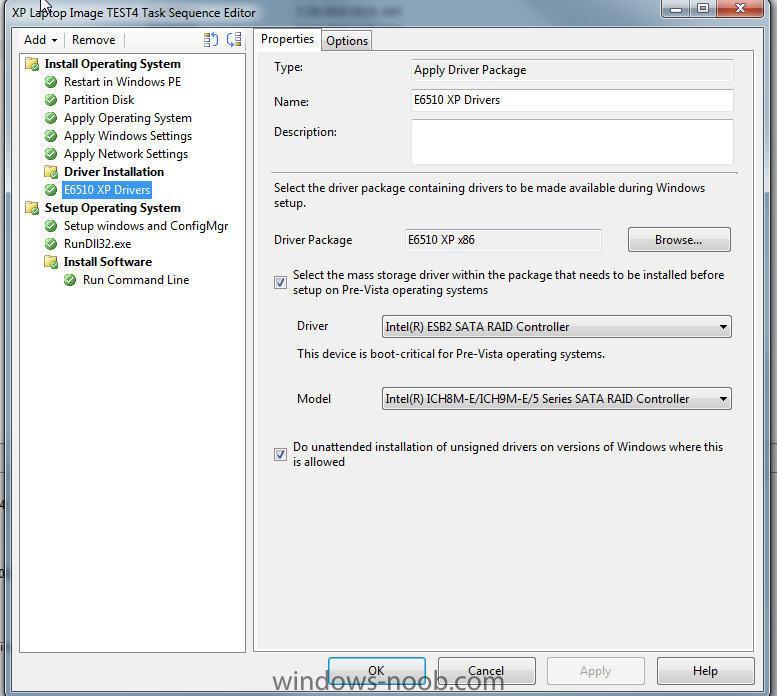This screenshot has height=696, width=777.
Task: Click the green check icon beside Restart in Windows PE
Action: (51, 82)
